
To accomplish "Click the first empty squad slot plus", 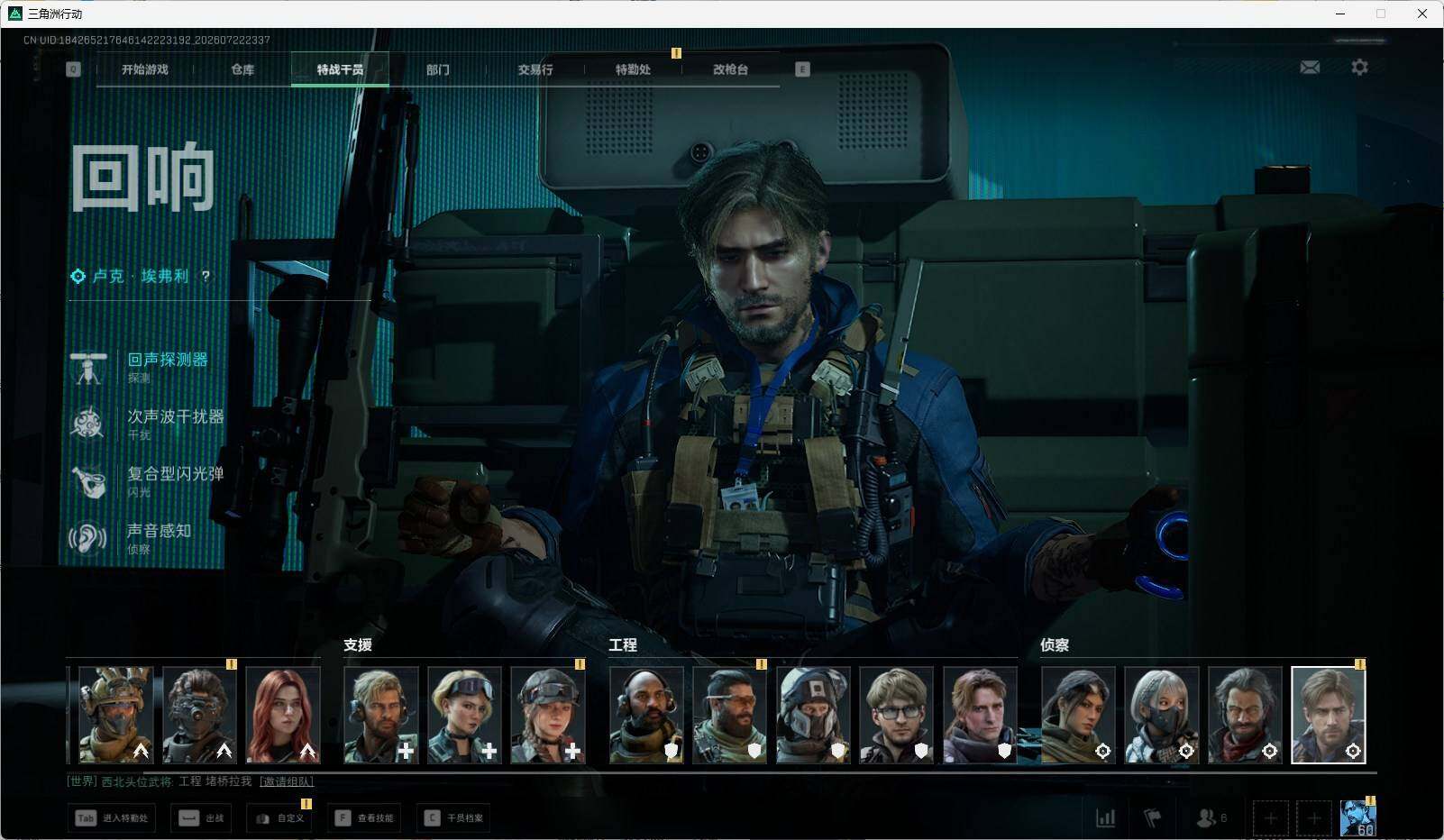I will (x=1270, y=818).
